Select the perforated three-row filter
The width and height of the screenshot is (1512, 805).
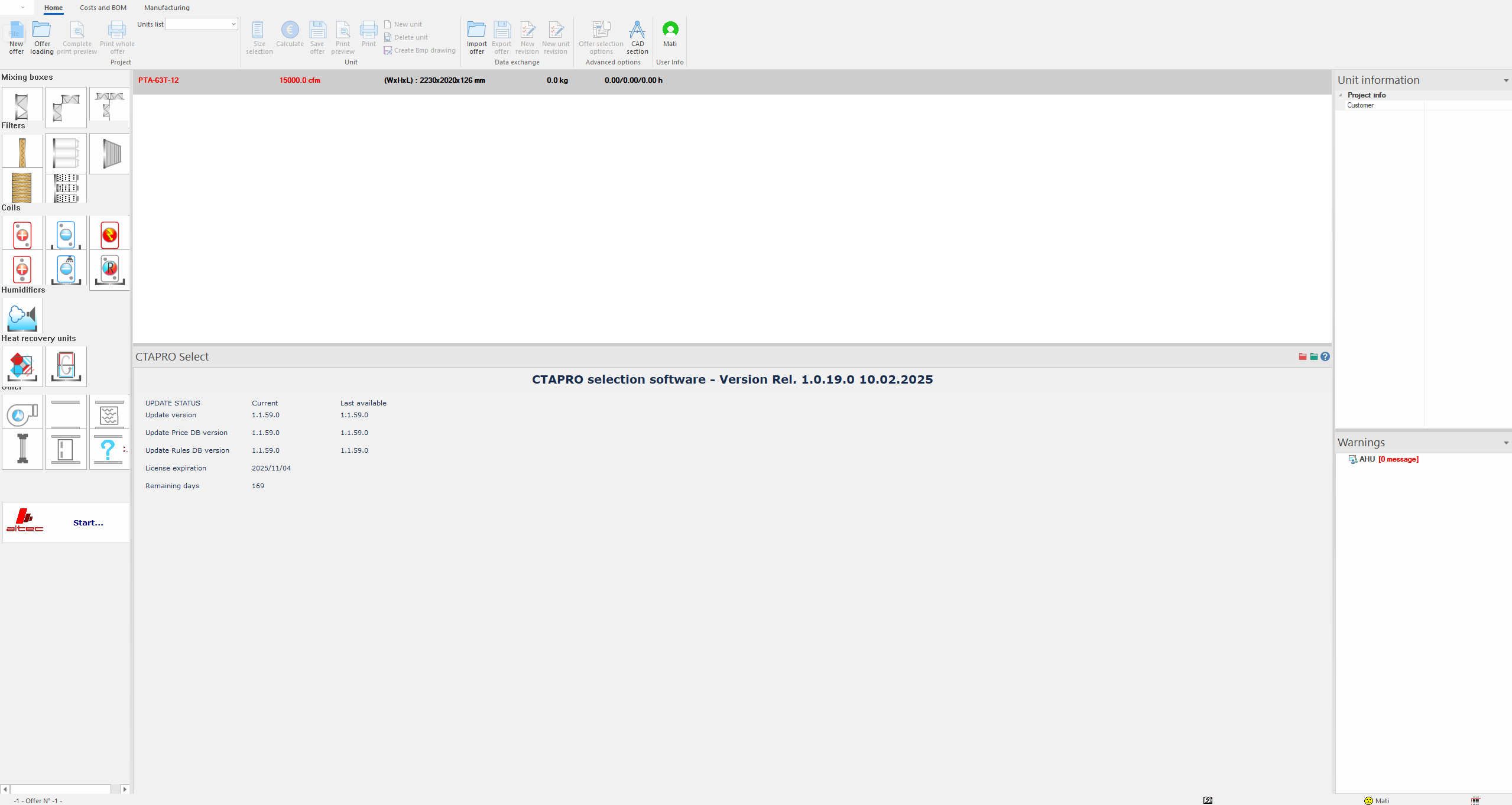(66, 187)
